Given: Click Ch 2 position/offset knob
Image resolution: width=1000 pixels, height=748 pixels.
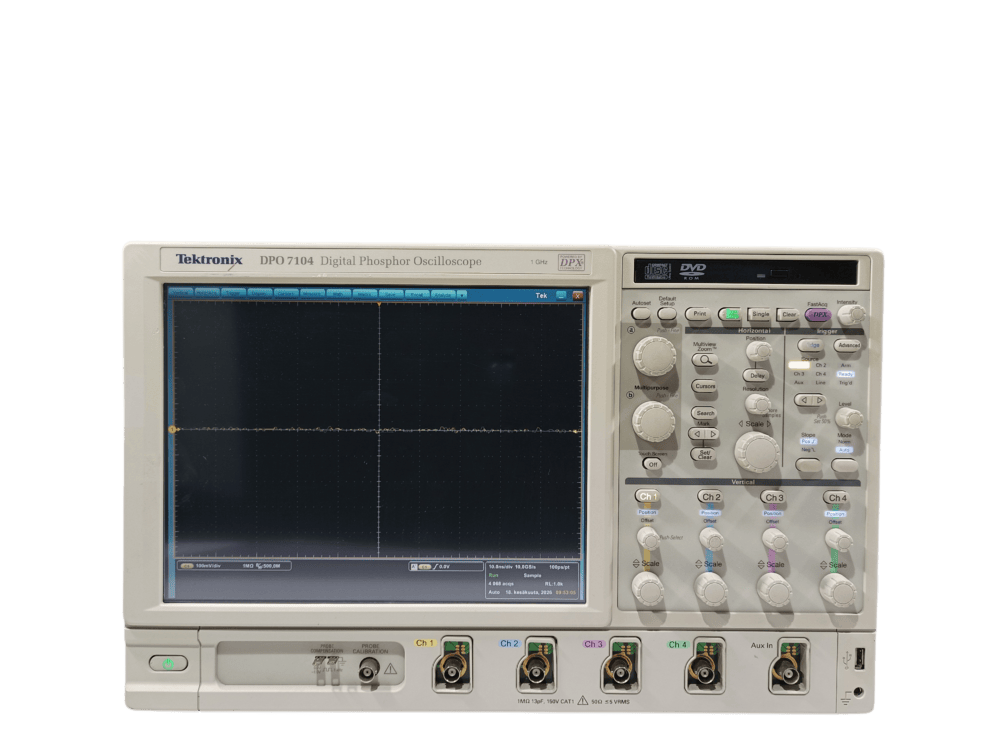Looking at the screenshot, I should click(711, 539).
